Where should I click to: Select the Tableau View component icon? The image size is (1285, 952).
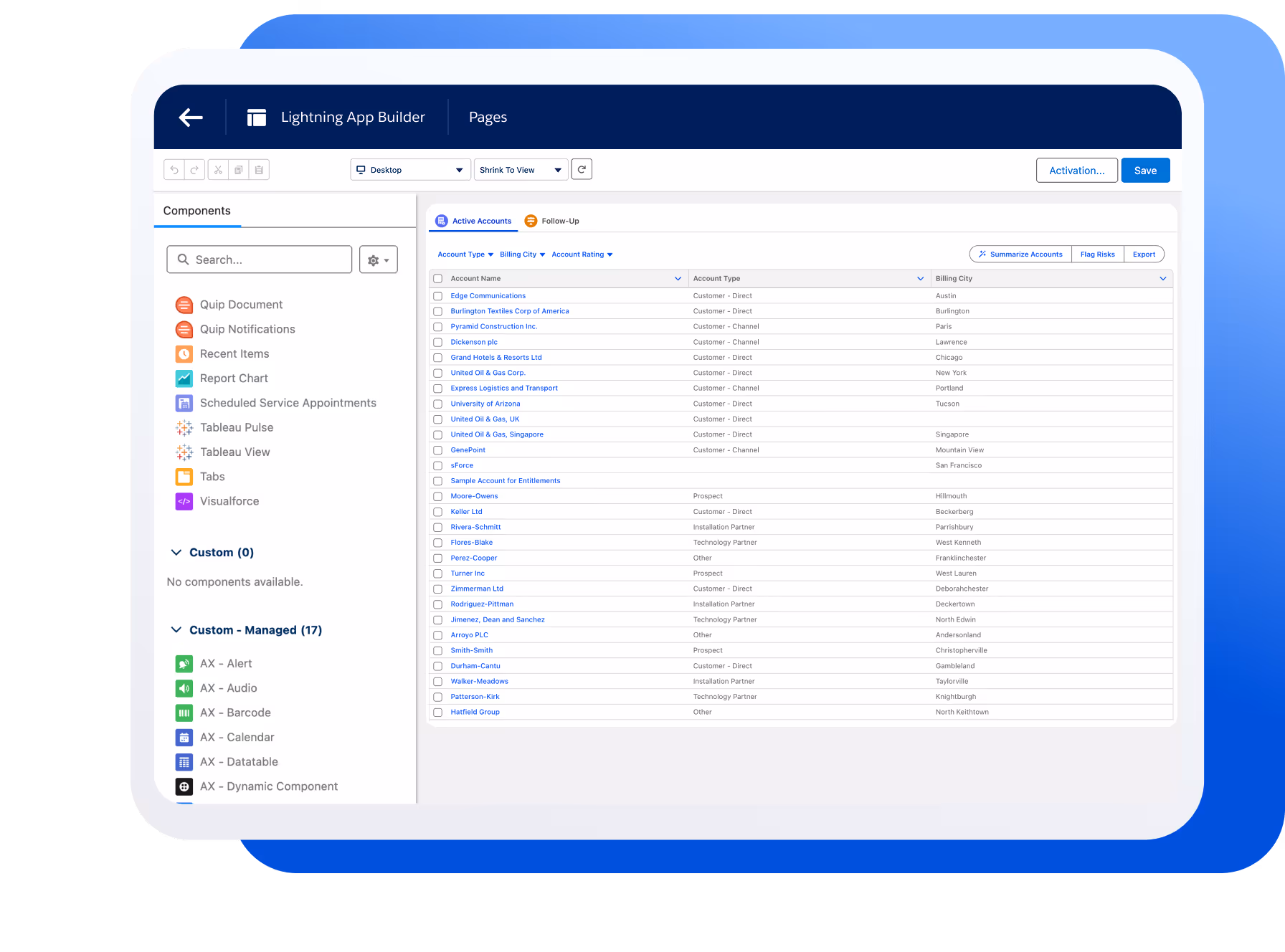184,452
